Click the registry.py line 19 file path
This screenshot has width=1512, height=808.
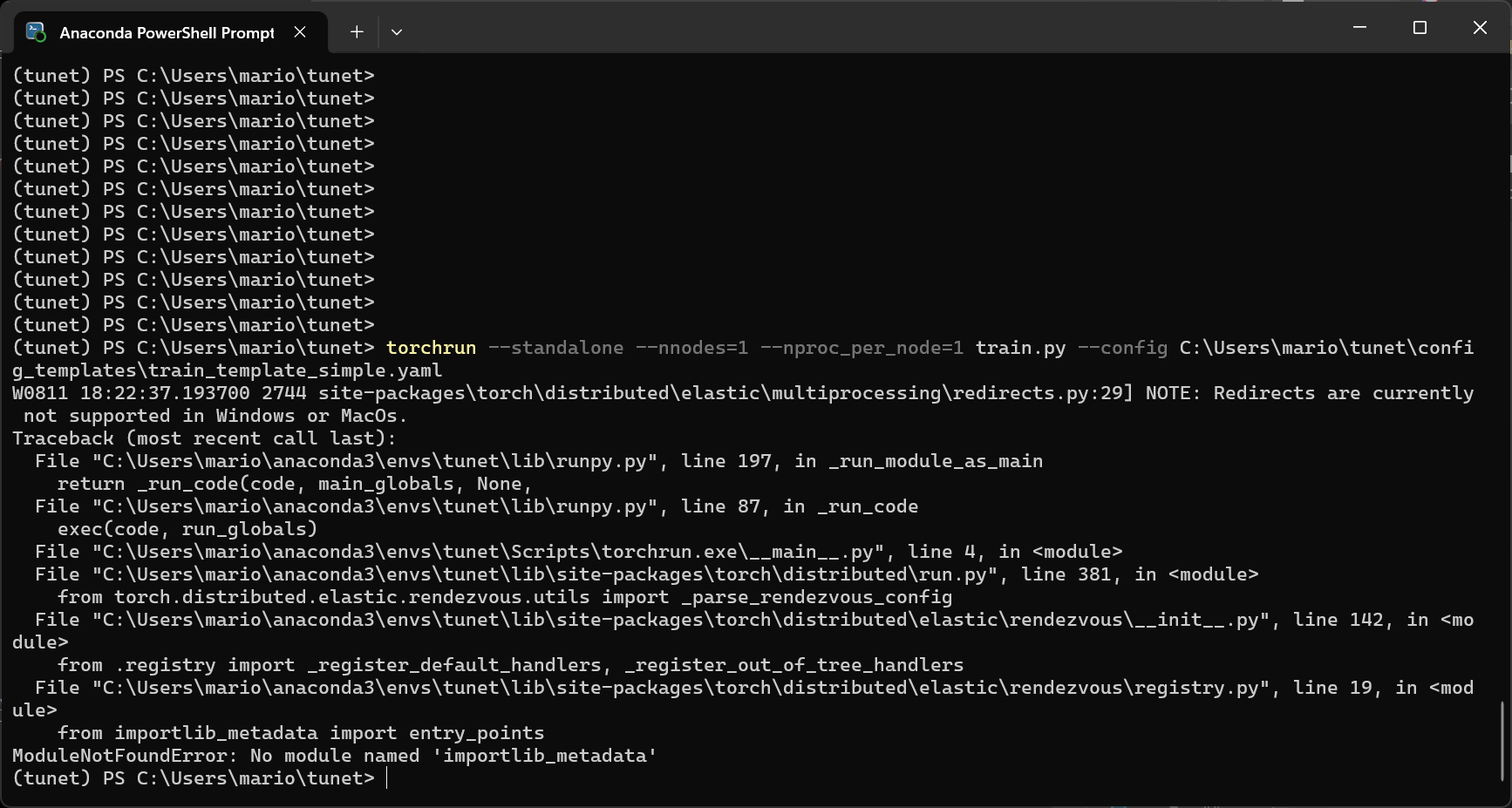[676, 688]
